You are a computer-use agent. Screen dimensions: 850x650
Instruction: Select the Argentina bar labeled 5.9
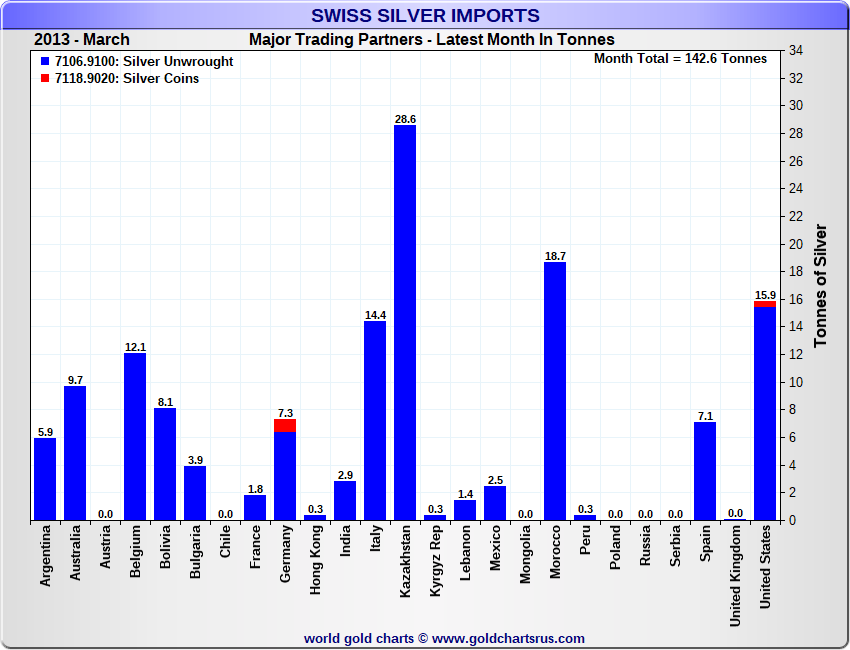[x=45, y=479]
